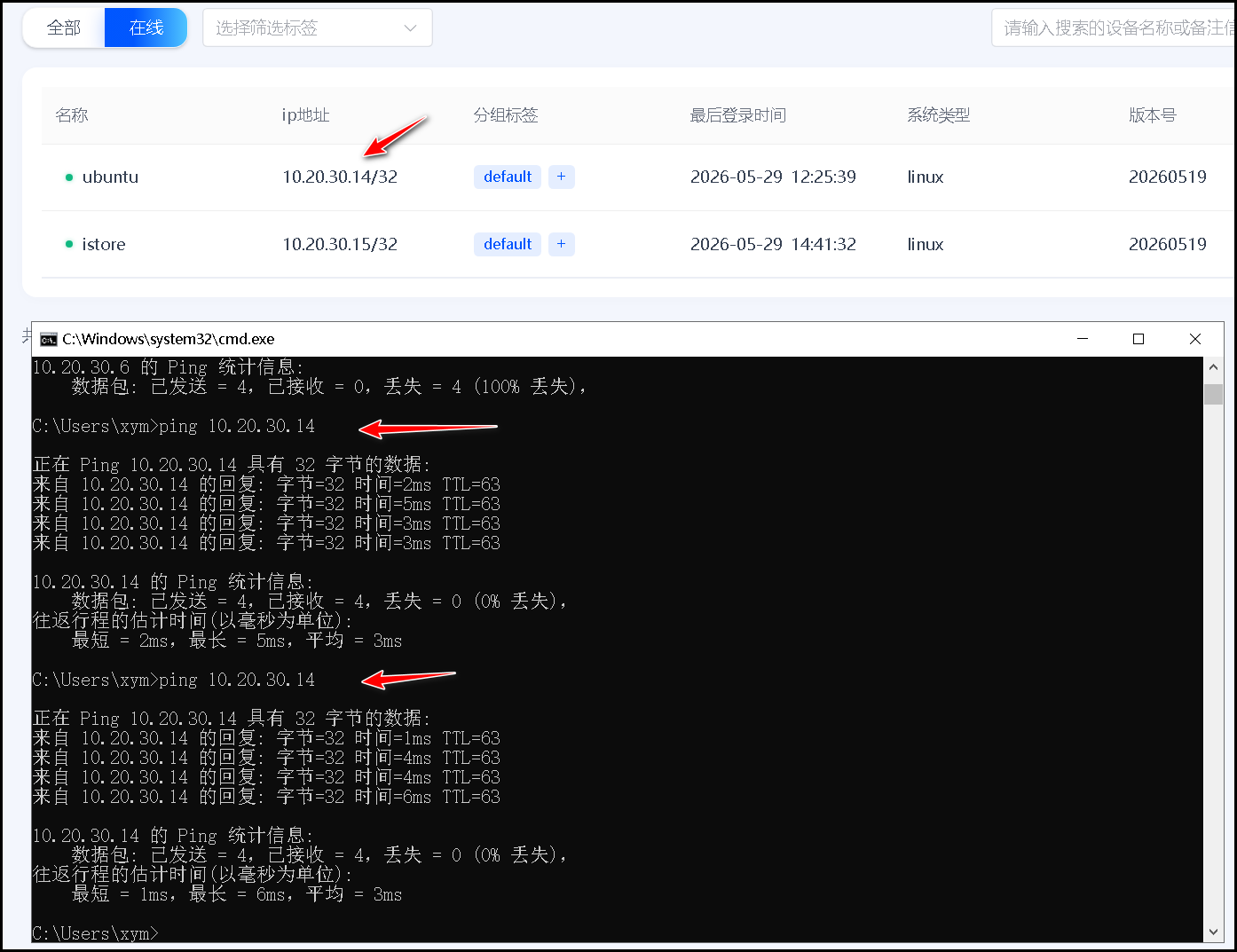Click the 时间=6ms reply line
The image size is (1237, 952).
tap(266, 797)
